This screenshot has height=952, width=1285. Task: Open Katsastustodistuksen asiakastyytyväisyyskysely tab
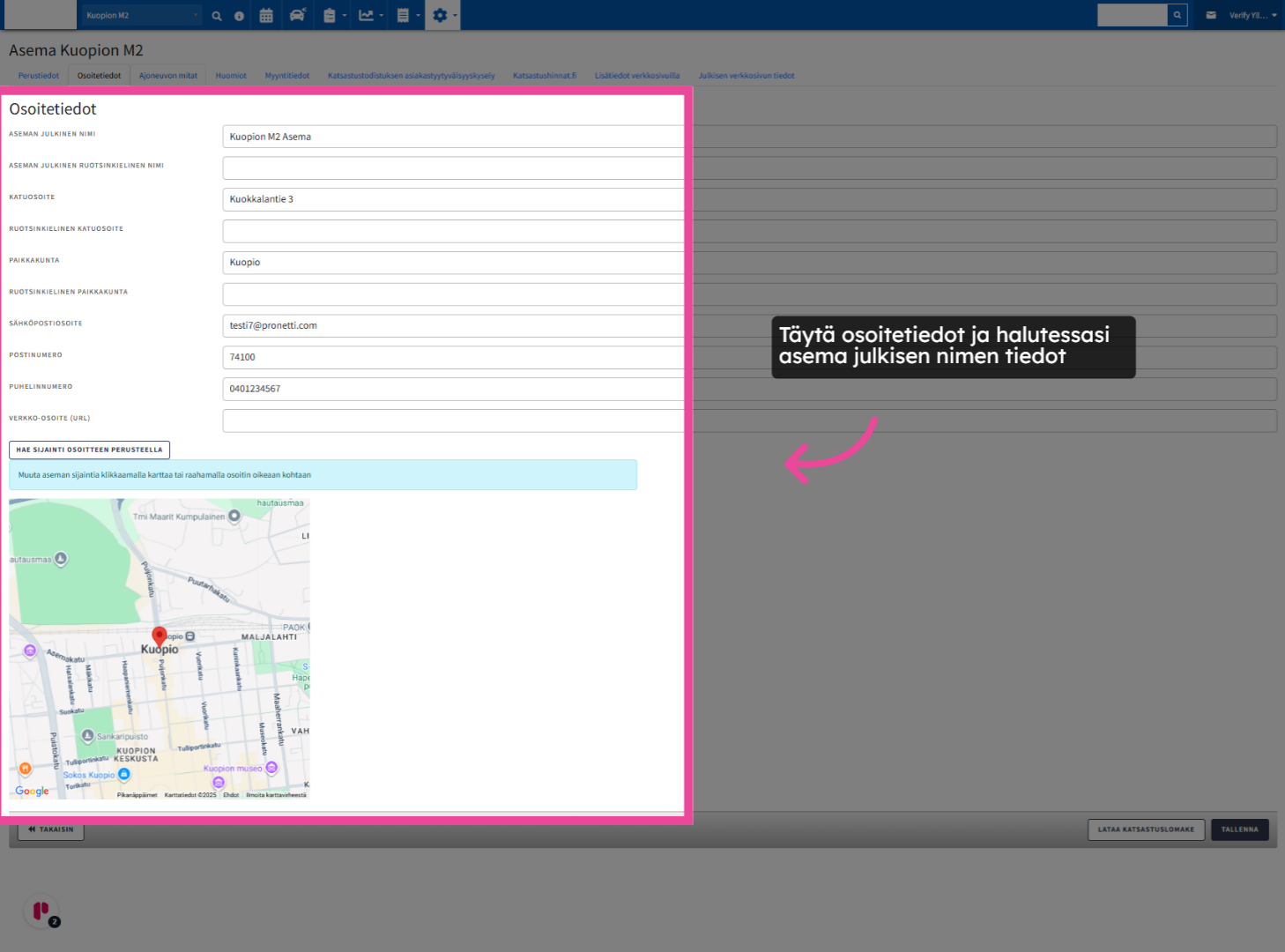tap(412, 76)
